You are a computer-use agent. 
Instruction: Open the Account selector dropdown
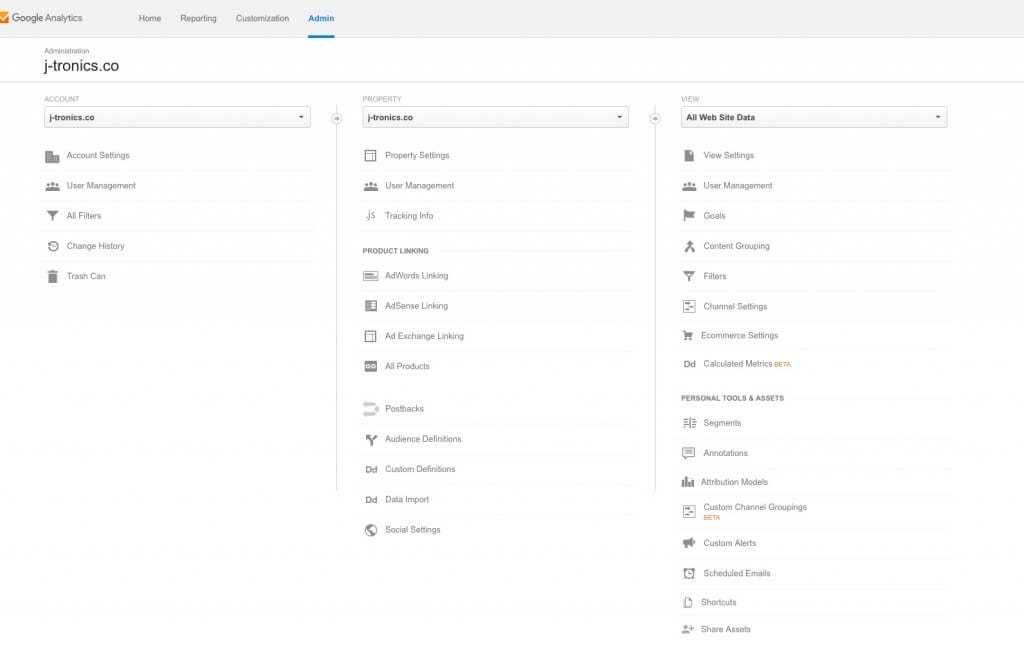177,117
